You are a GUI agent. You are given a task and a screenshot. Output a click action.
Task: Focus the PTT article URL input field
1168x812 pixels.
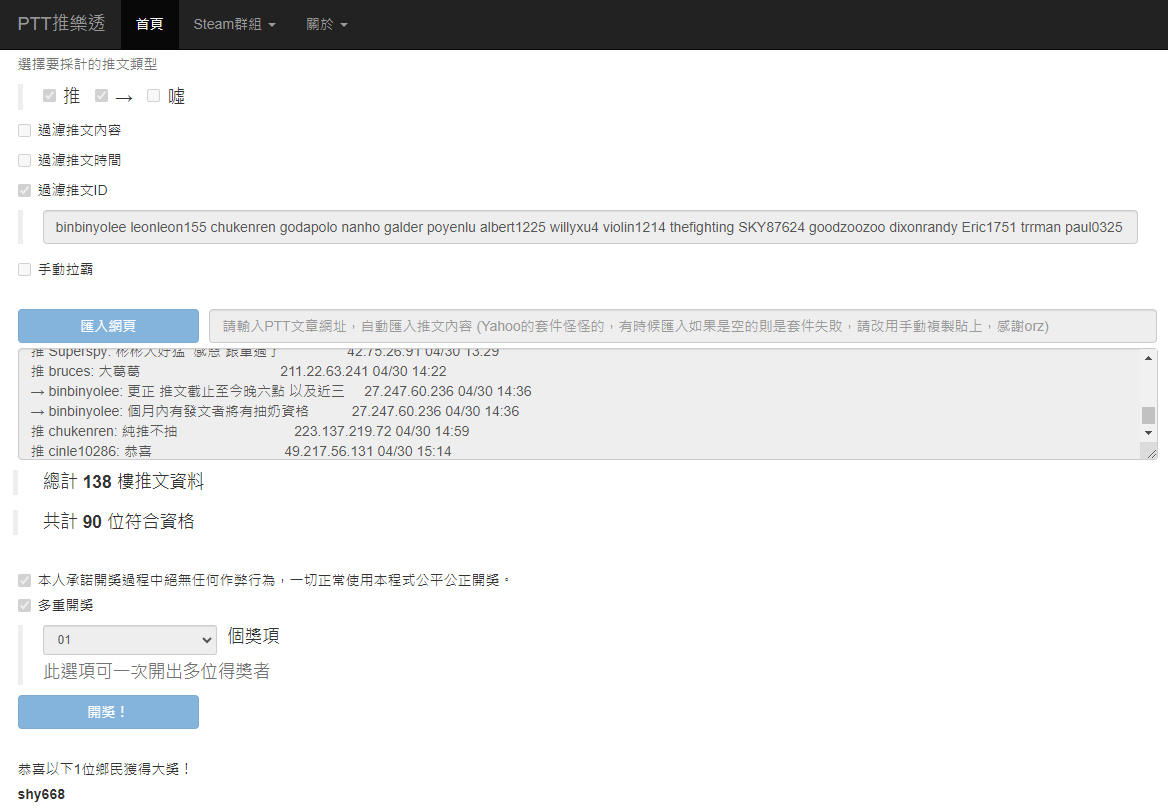[x=682, y=326]
